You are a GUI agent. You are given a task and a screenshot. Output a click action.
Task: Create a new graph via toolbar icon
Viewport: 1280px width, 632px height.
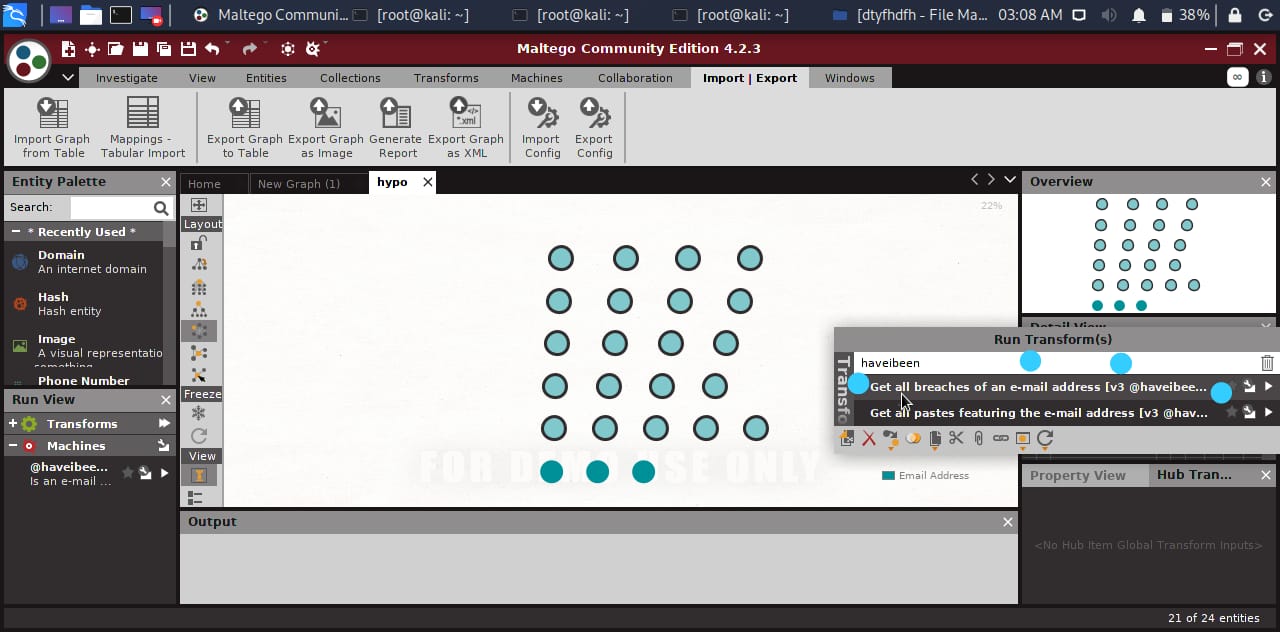68,49
